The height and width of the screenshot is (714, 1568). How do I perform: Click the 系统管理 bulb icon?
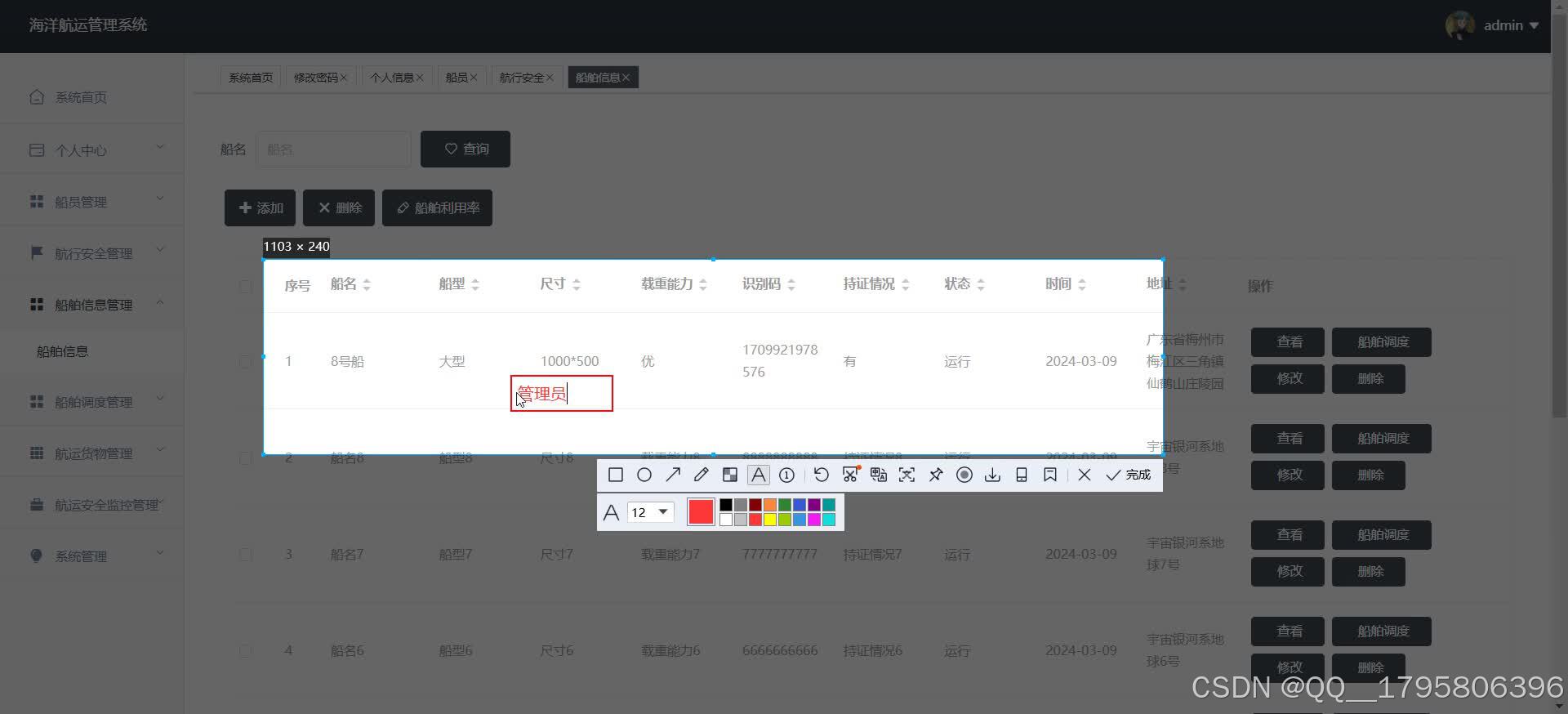(36, 556)
